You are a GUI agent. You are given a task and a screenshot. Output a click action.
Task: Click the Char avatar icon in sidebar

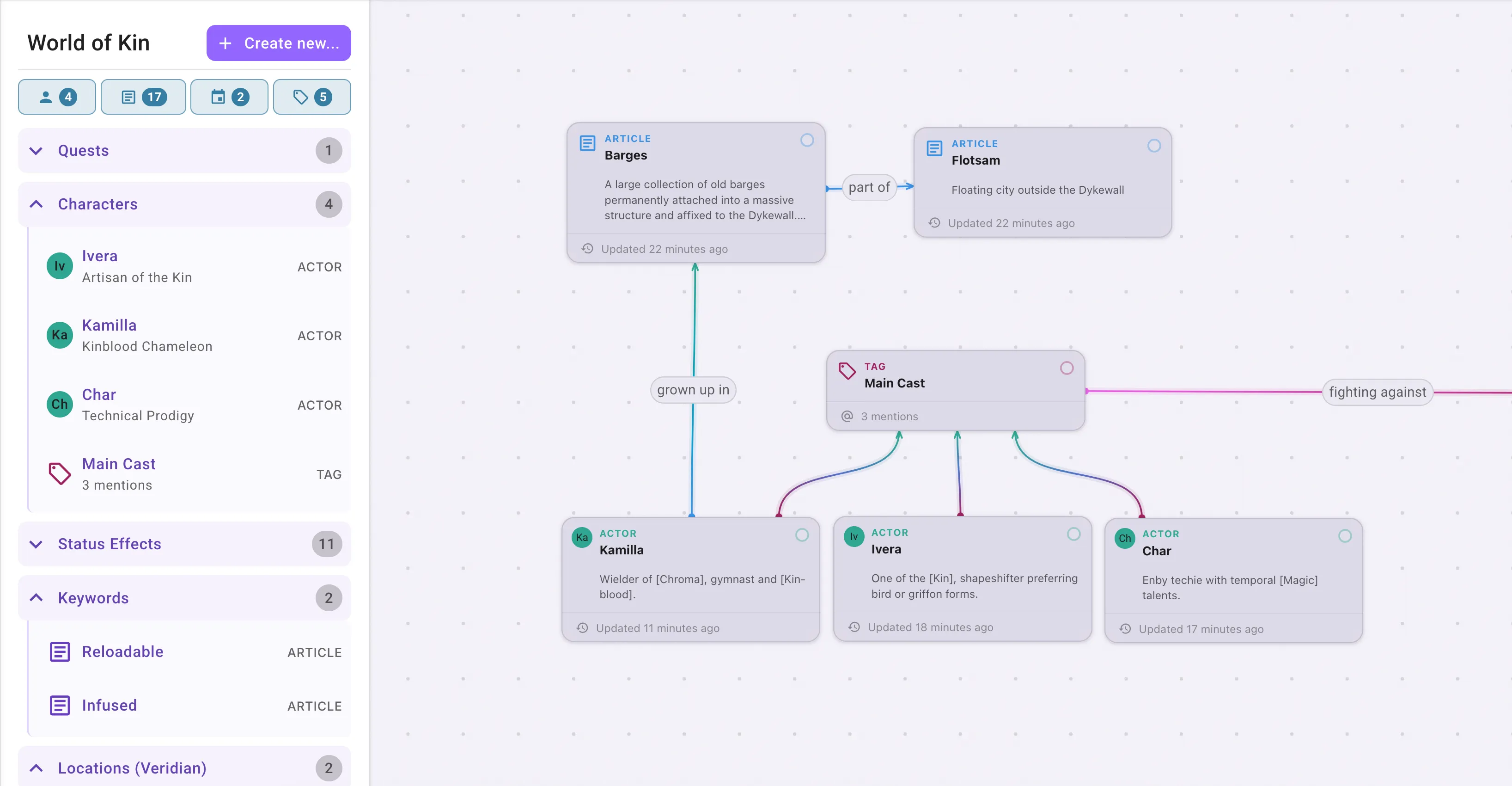[59, 404]
